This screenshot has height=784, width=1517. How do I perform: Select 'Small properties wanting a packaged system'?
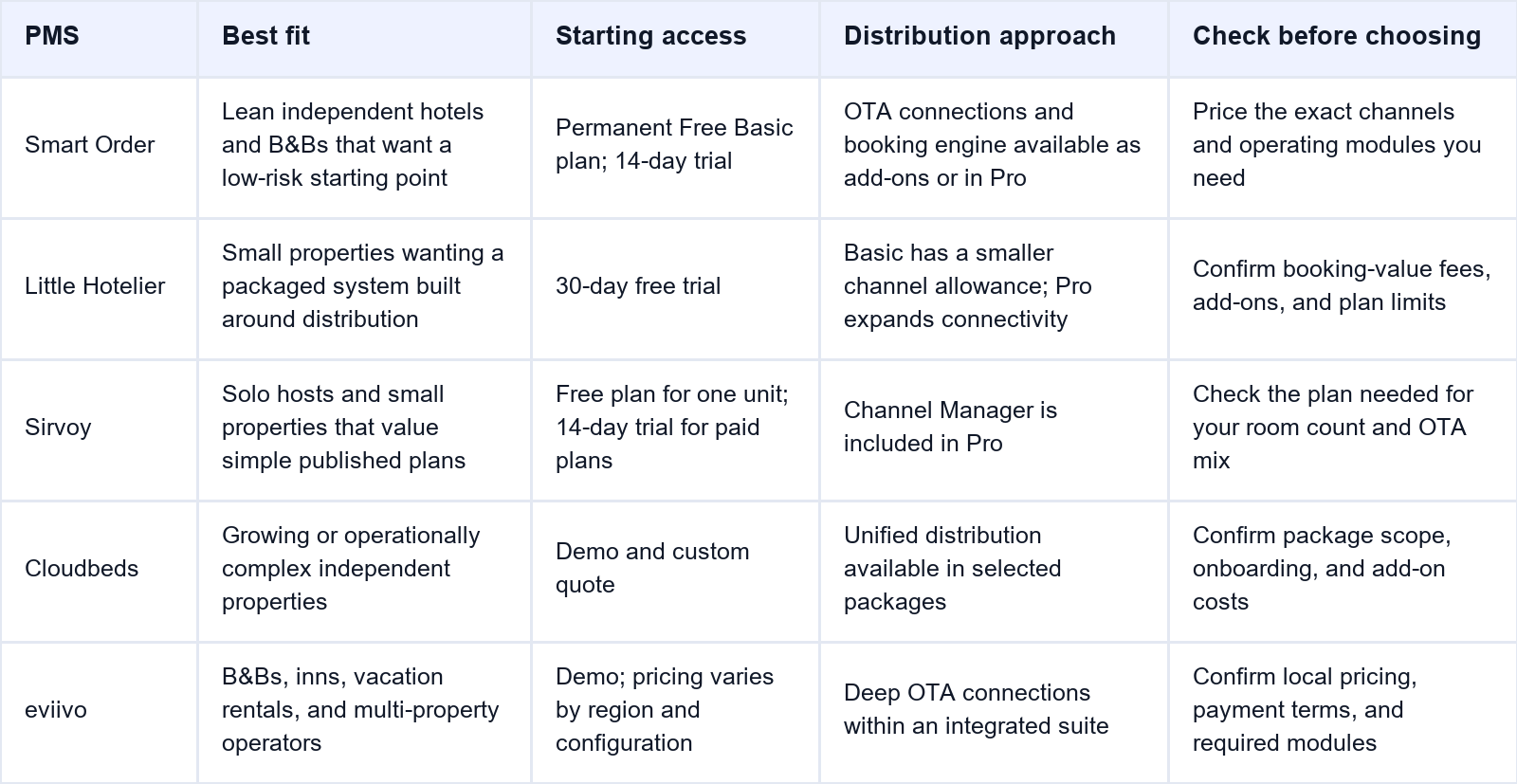(364, 289)
